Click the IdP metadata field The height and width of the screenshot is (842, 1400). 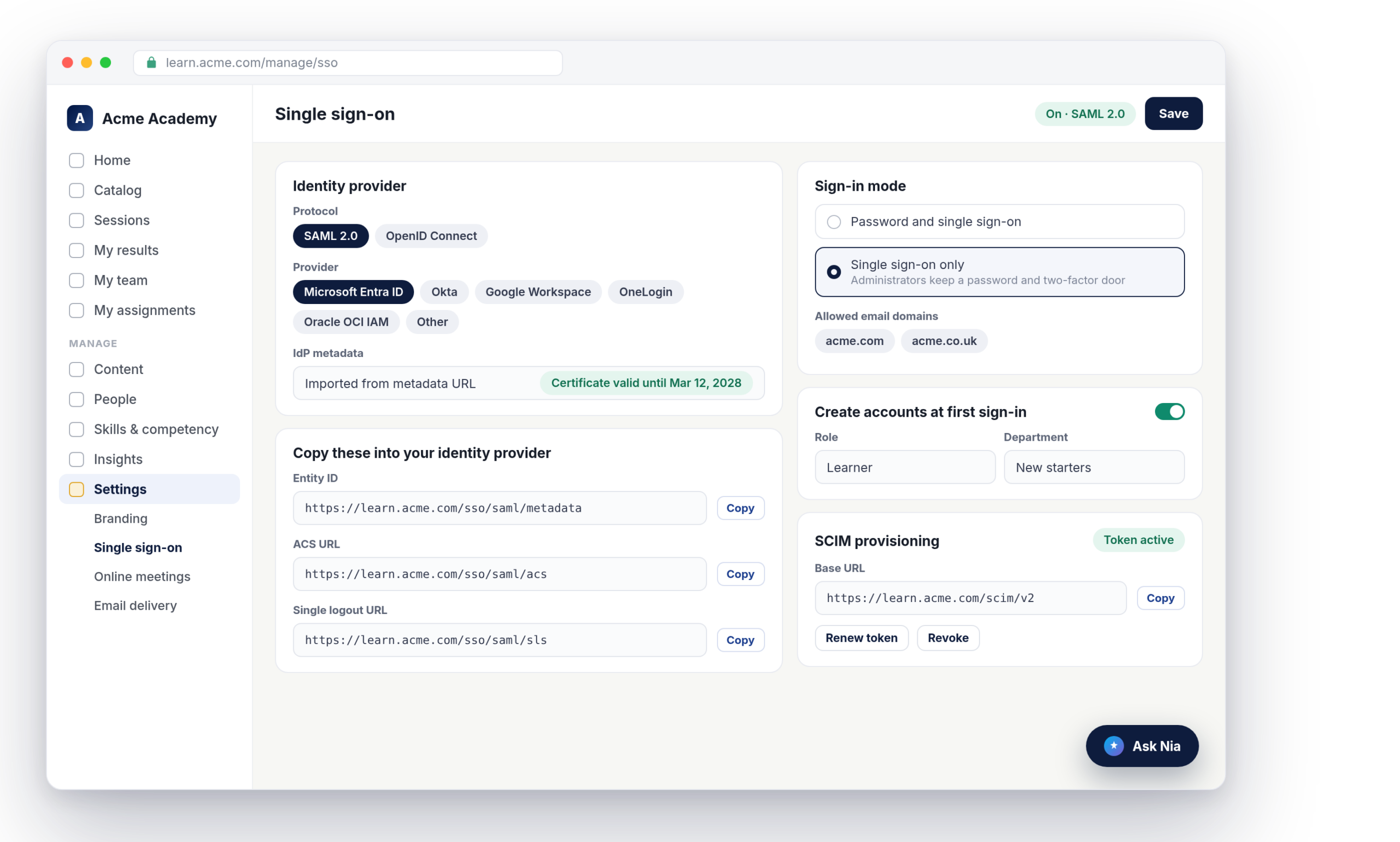click(528, 383)
